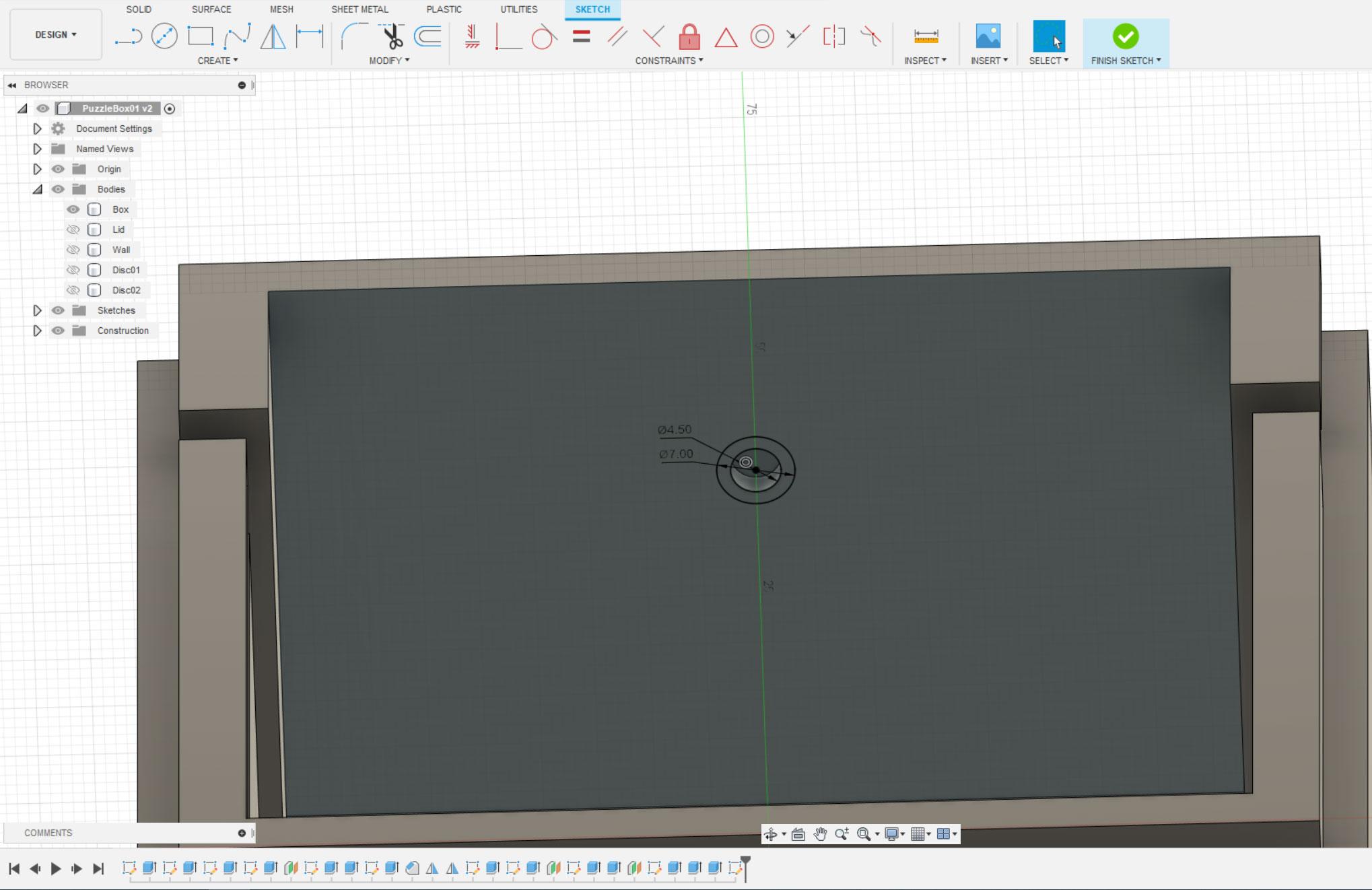Select the 2-Point Rectangle tool
The width and height of the screenshot is (1372, 890).
(201, 36)
